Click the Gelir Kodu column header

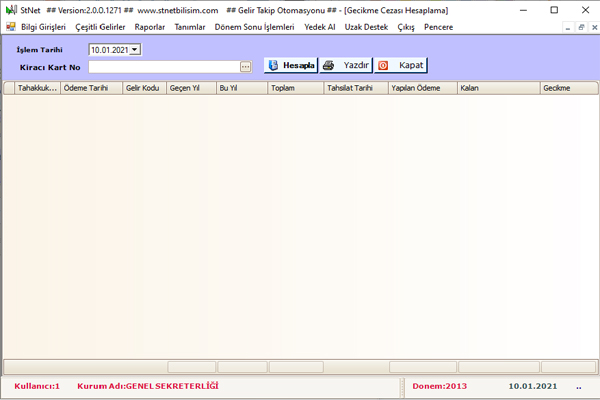pyautogui.click(x=142, y=88)
